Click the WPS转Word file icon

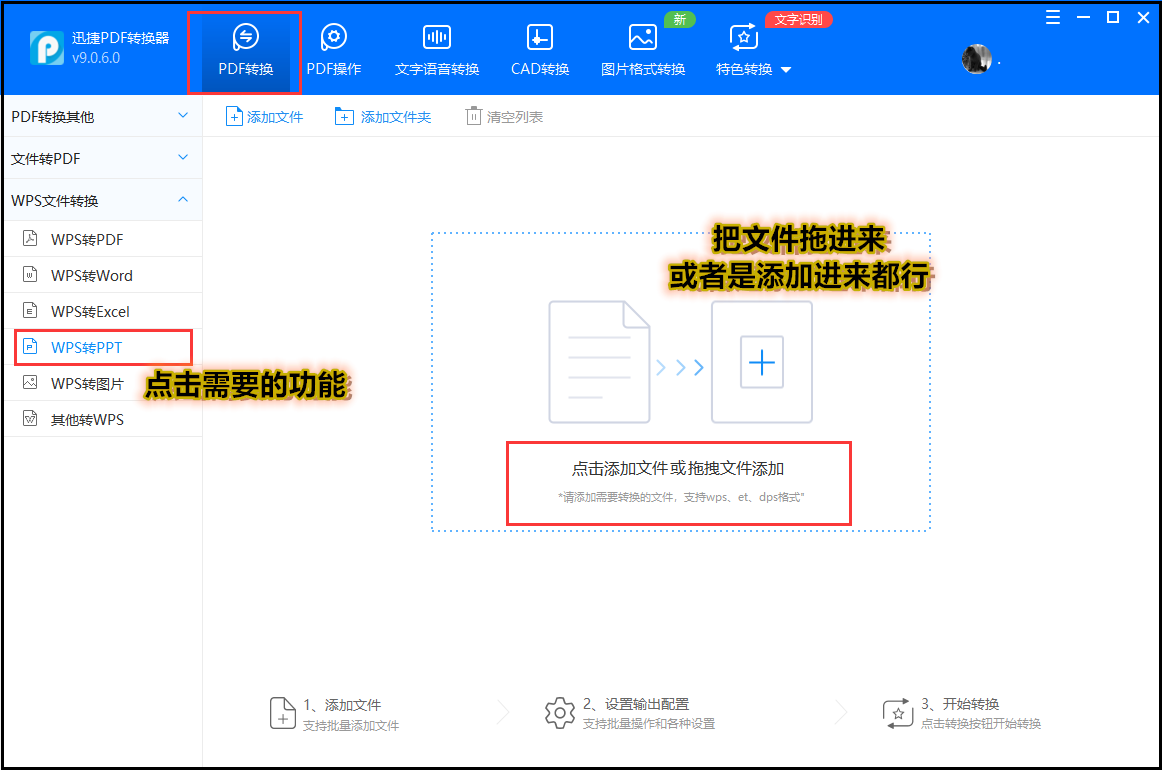(30, 274)
